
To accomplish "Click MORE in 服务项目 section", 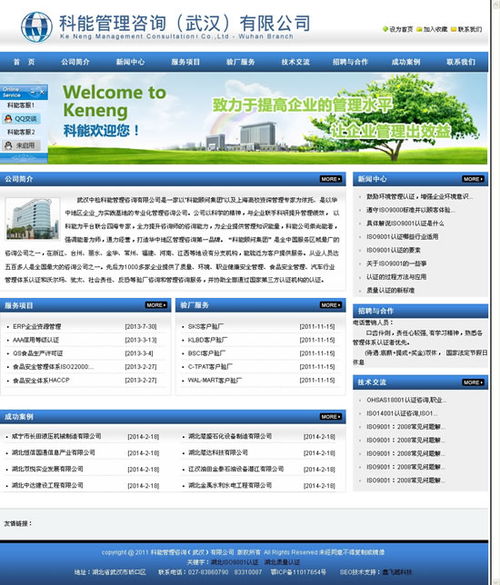I will coord(156,305).
